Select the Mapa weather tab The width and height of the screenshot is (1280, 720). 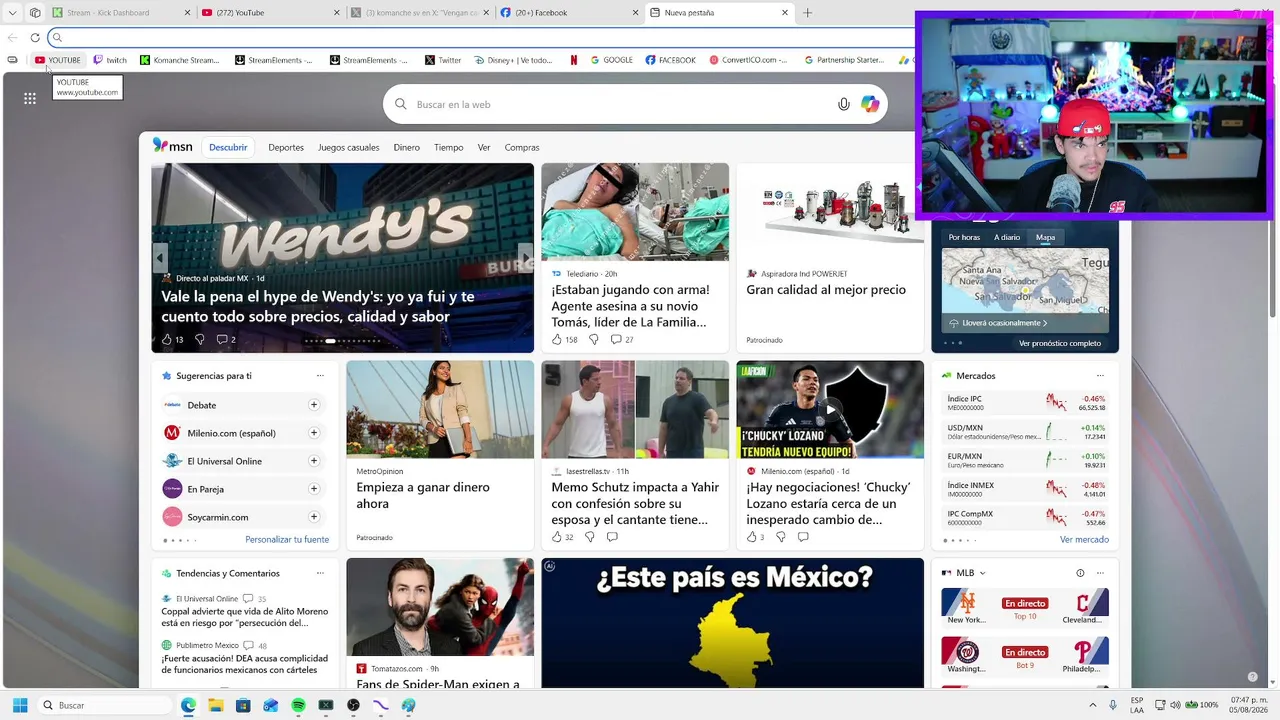click(1045, 237)
